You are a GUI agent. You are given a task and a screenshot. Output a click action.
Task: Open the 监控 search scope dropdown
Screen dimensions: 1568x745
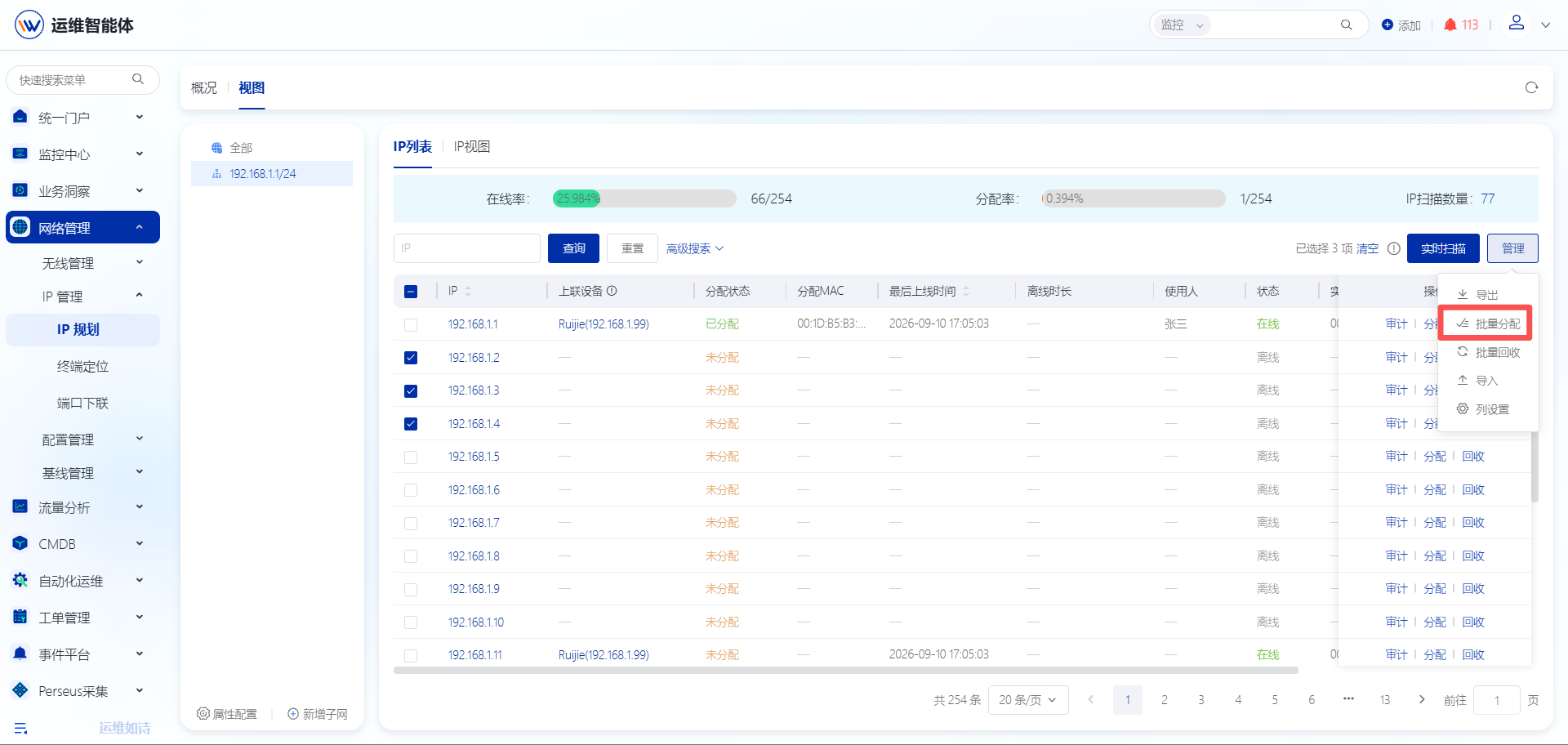(1182, 25)
